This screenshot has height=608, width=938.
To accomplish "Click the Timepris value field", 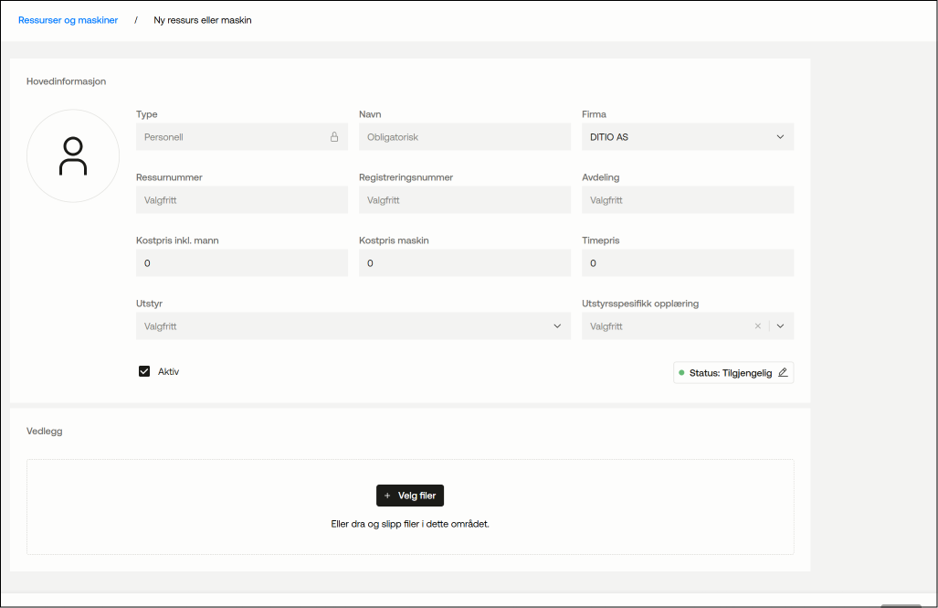I will pyautogui.click(x=688, y=263).
